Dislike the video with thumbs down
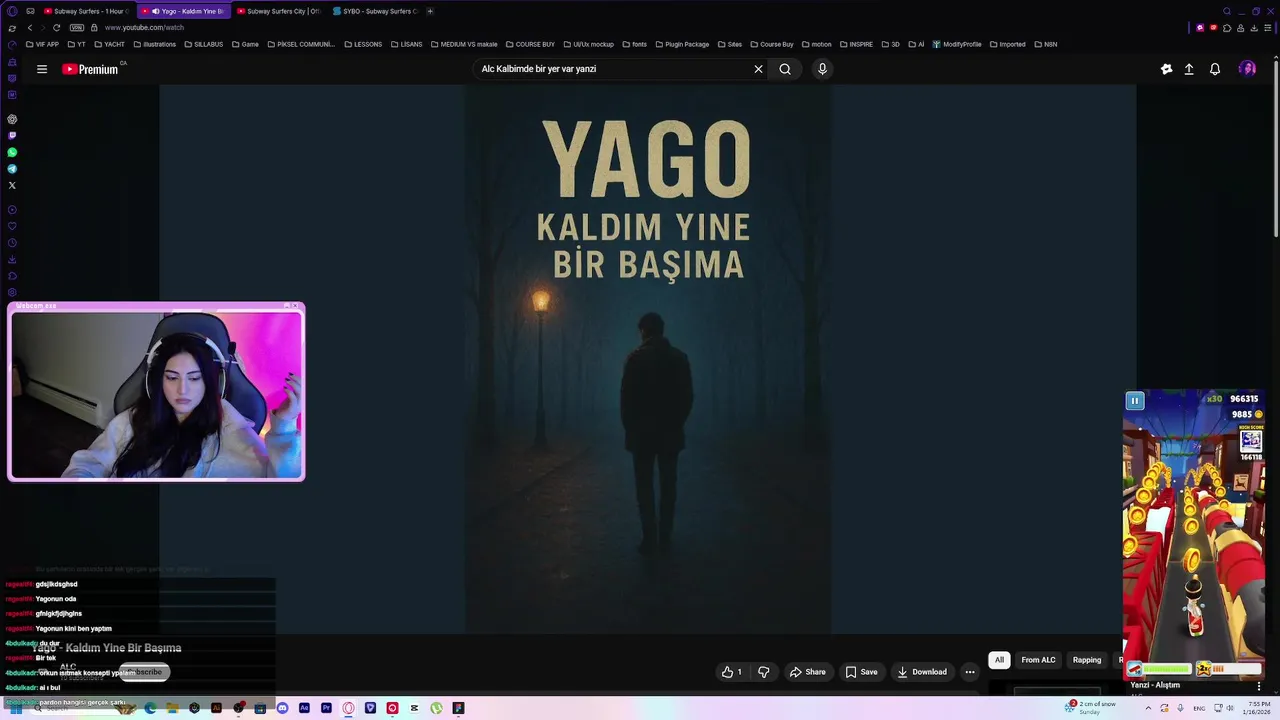The image size is (1280, 720). (764, 672)
